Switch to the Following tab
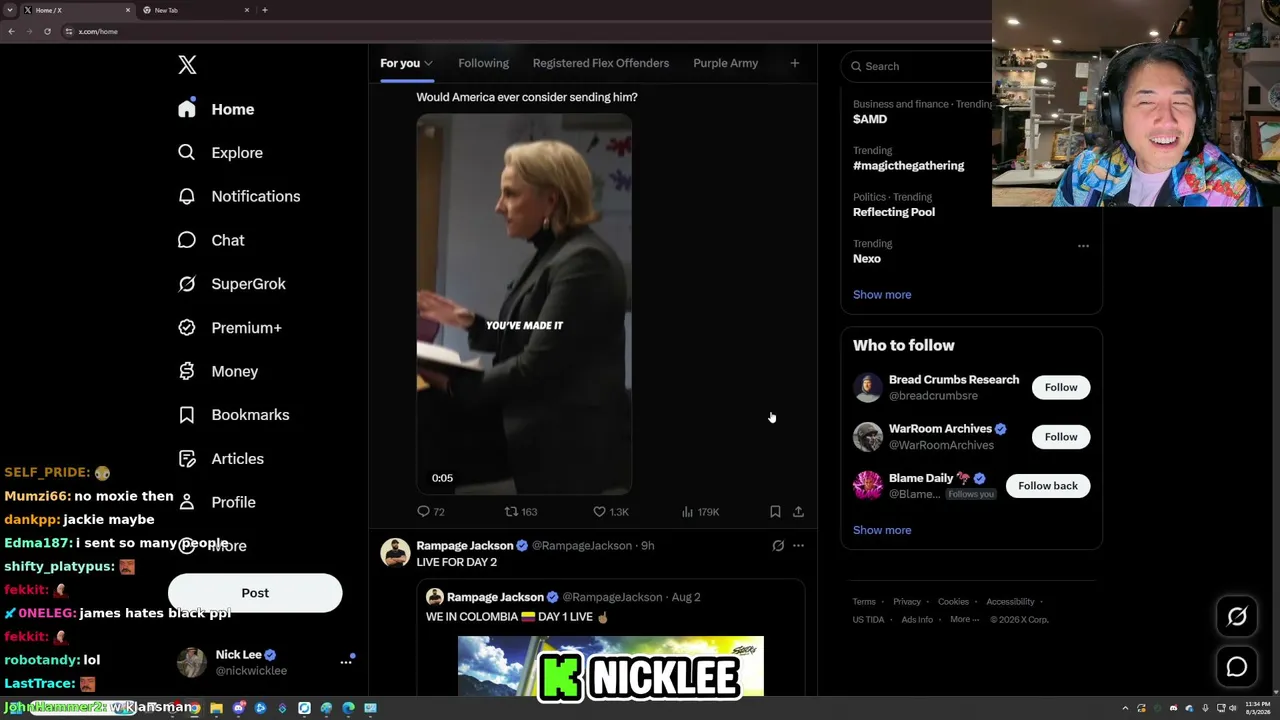Viewport: 1280px width, 720px height. click(483, 63)
